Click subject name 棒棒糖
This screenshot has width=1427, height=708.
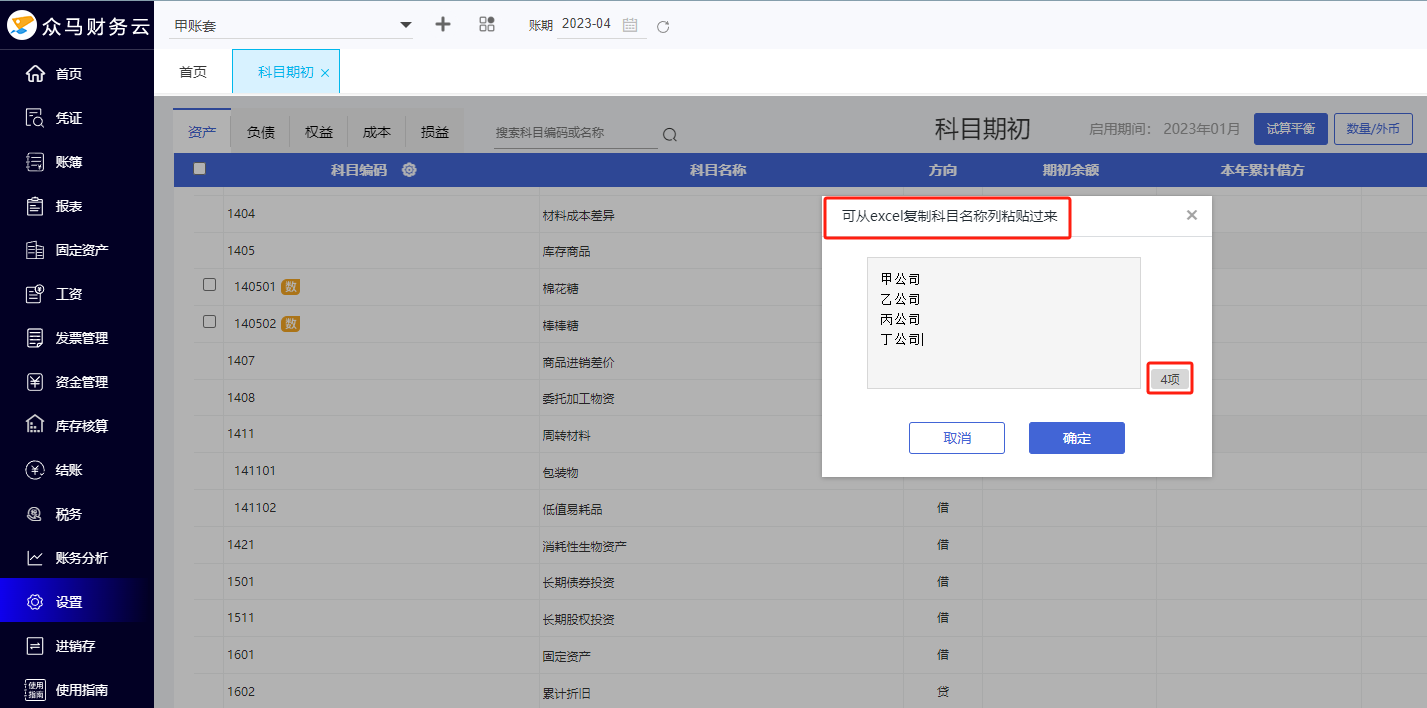[560, 326]
